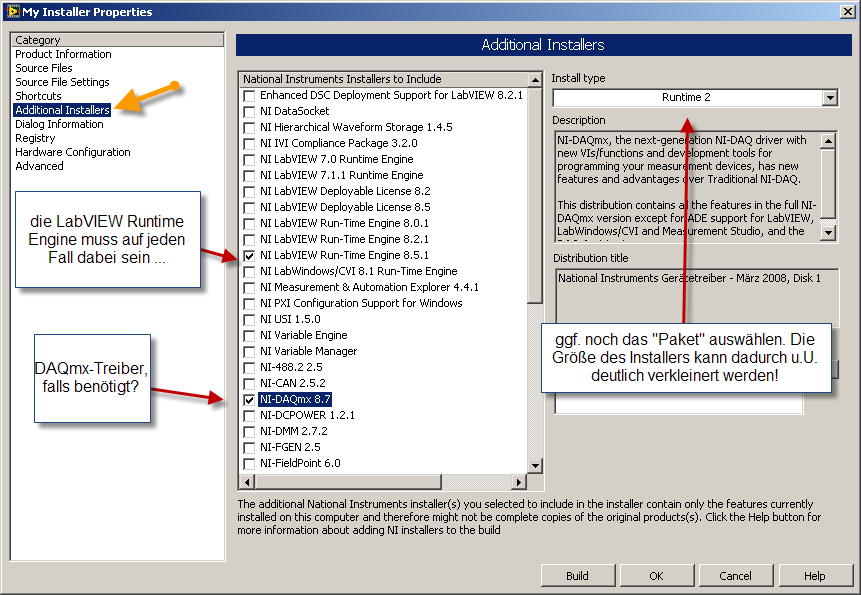Enable NI-FGEN 2.5 checkbox
Viewport: 861px width, 595px height.
point(249,448)
